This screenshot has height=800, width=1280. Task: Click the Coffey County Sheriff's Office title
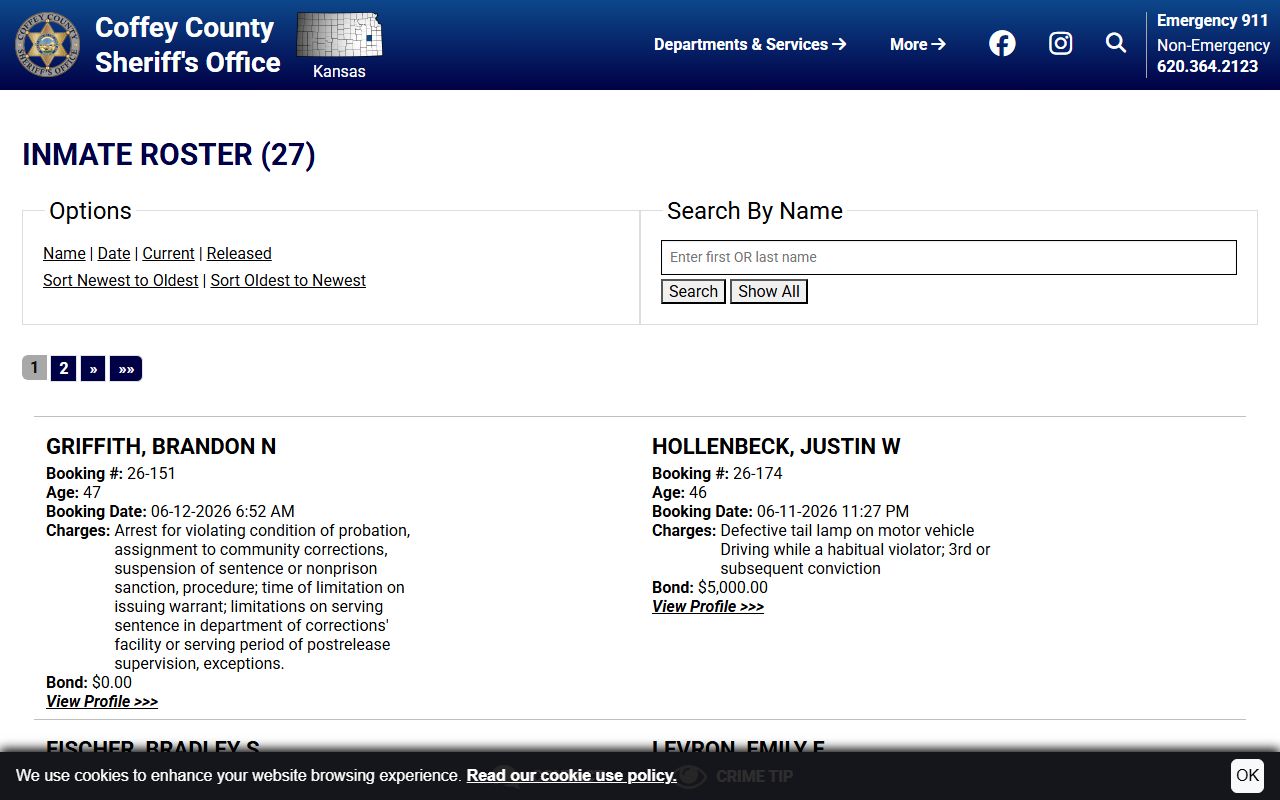pos(187,45)
